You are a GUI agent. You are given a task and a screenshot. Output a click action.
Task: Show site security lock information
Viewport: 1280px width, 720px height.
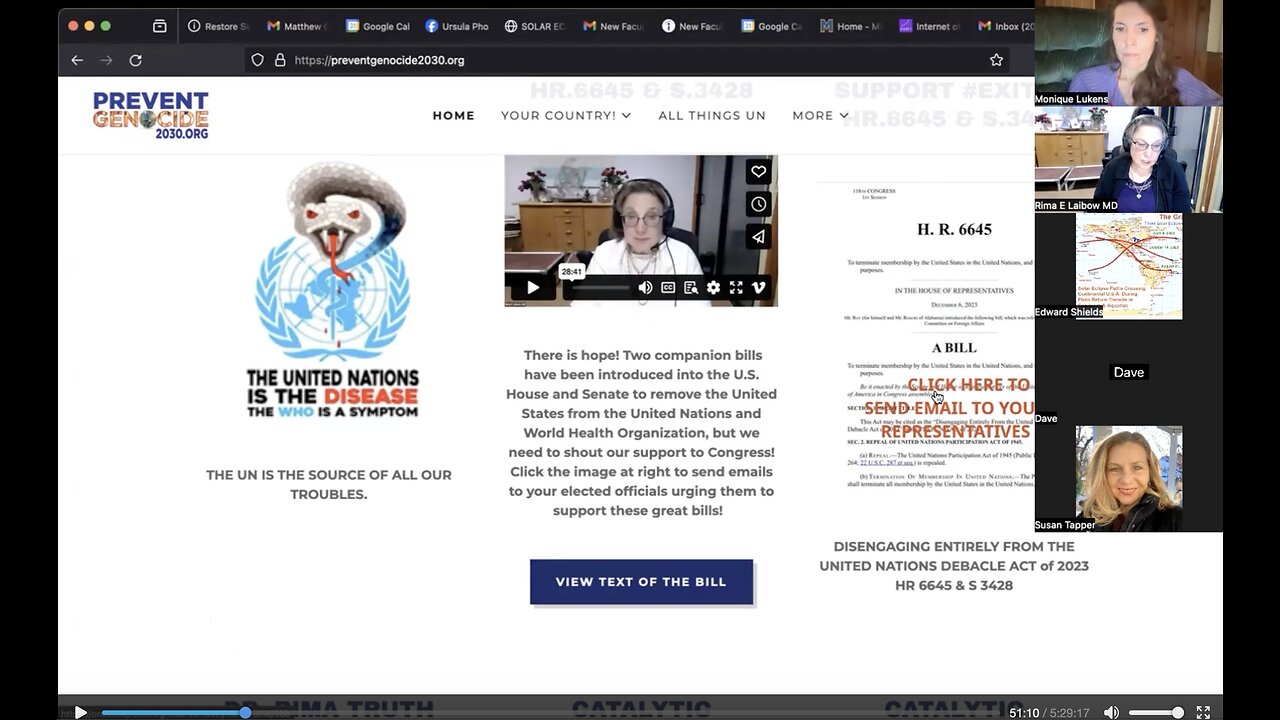coord(279,60)
